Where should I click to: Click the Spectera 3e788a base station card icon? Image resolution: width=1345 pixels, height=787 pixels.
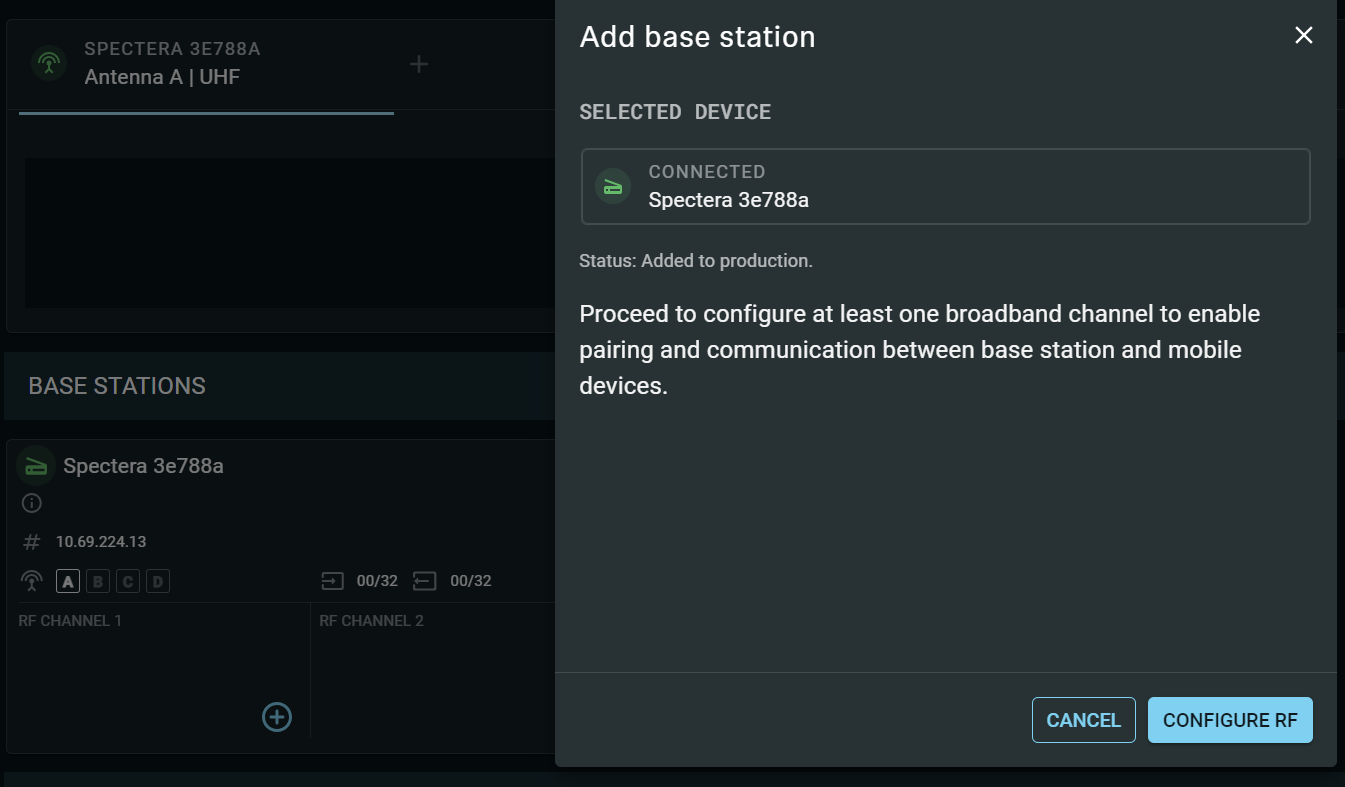[x=36, y=466]
